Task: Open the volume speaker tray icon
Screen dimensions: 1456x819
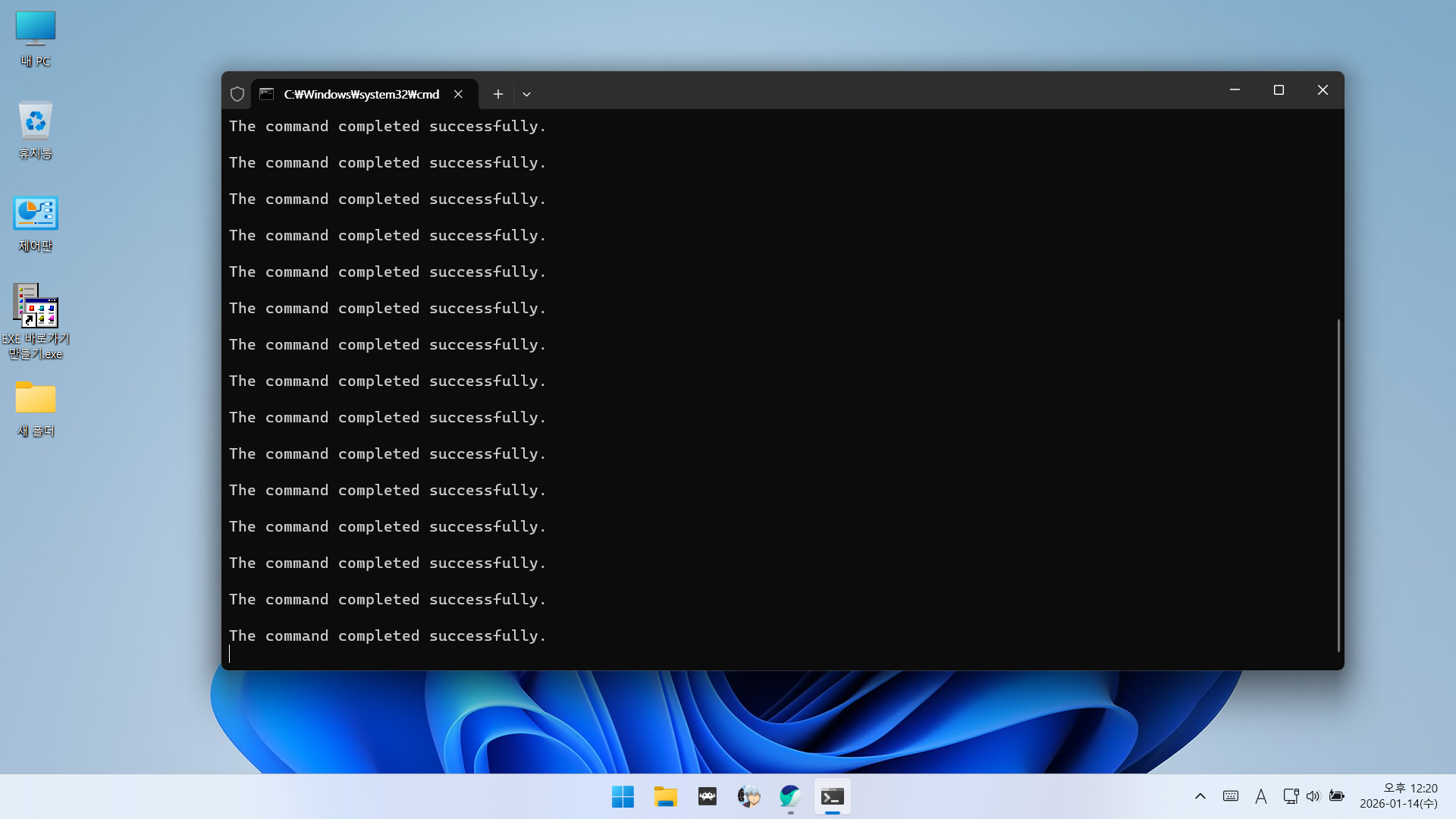Action: [1313, 796]
